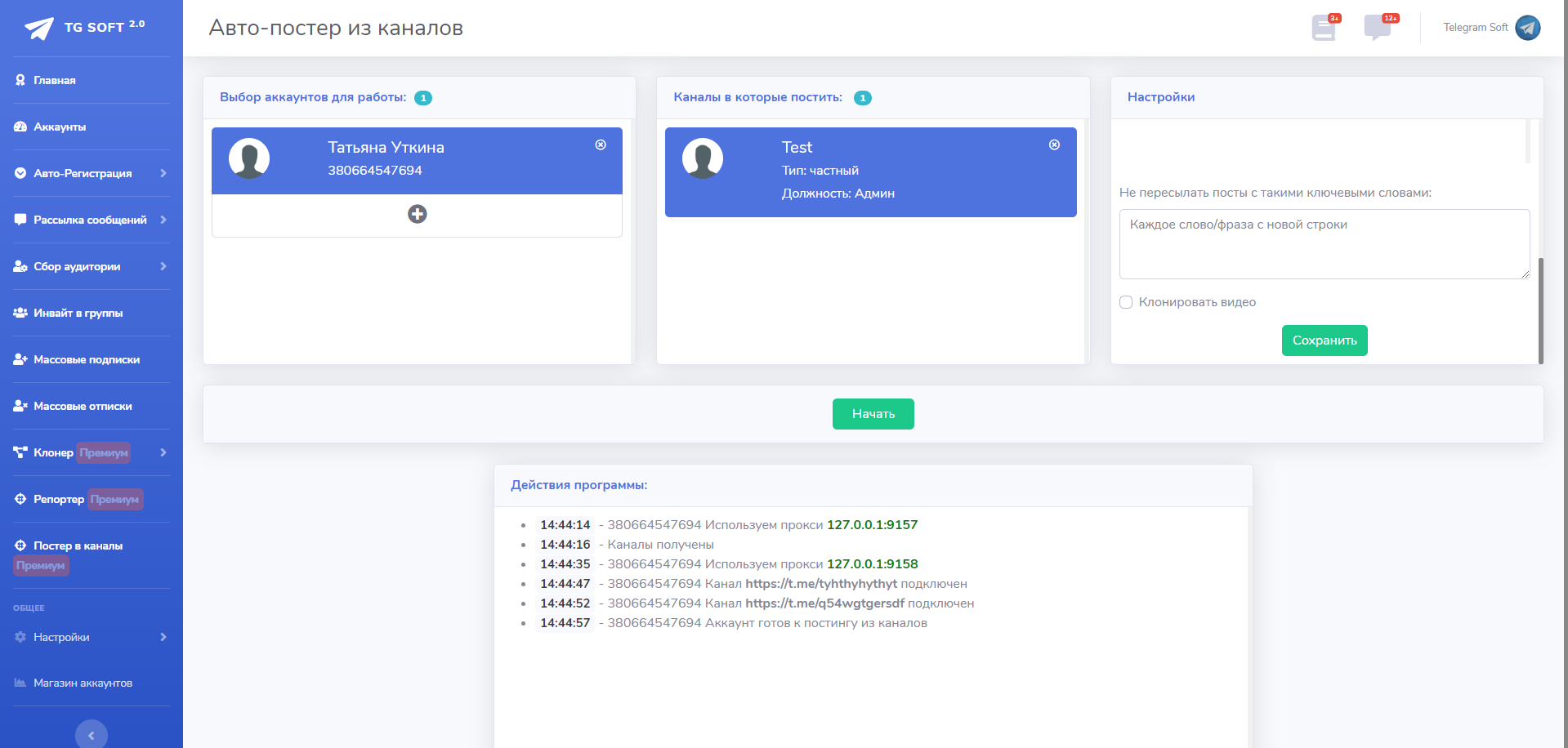Open the chat messages icon with 12+ badge
1568x748 pixels.
click(x=1378, y=28)
